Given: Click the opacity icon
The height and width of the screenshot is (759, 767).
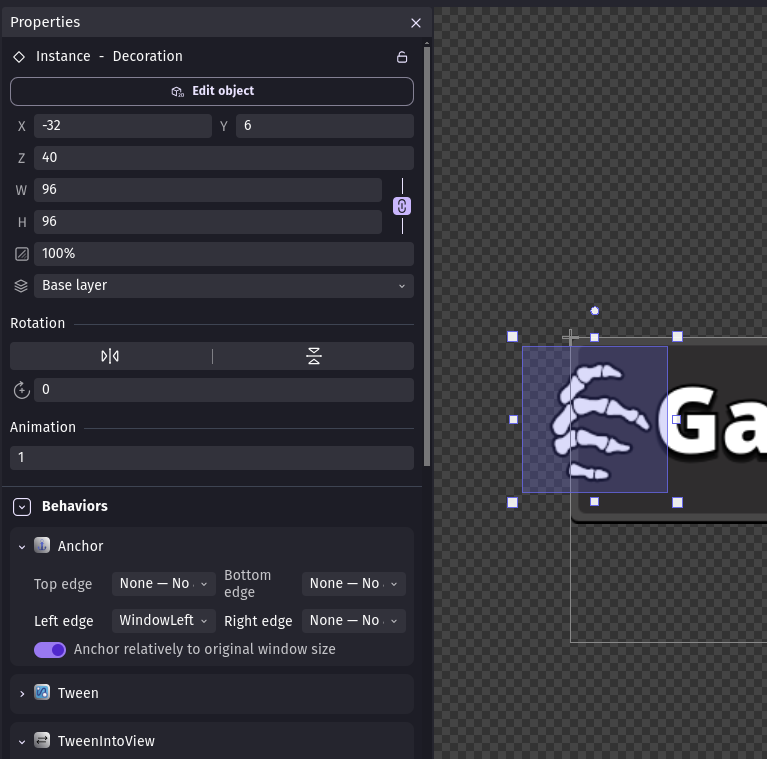Looking at the screenshot, I should coord(22,254).
